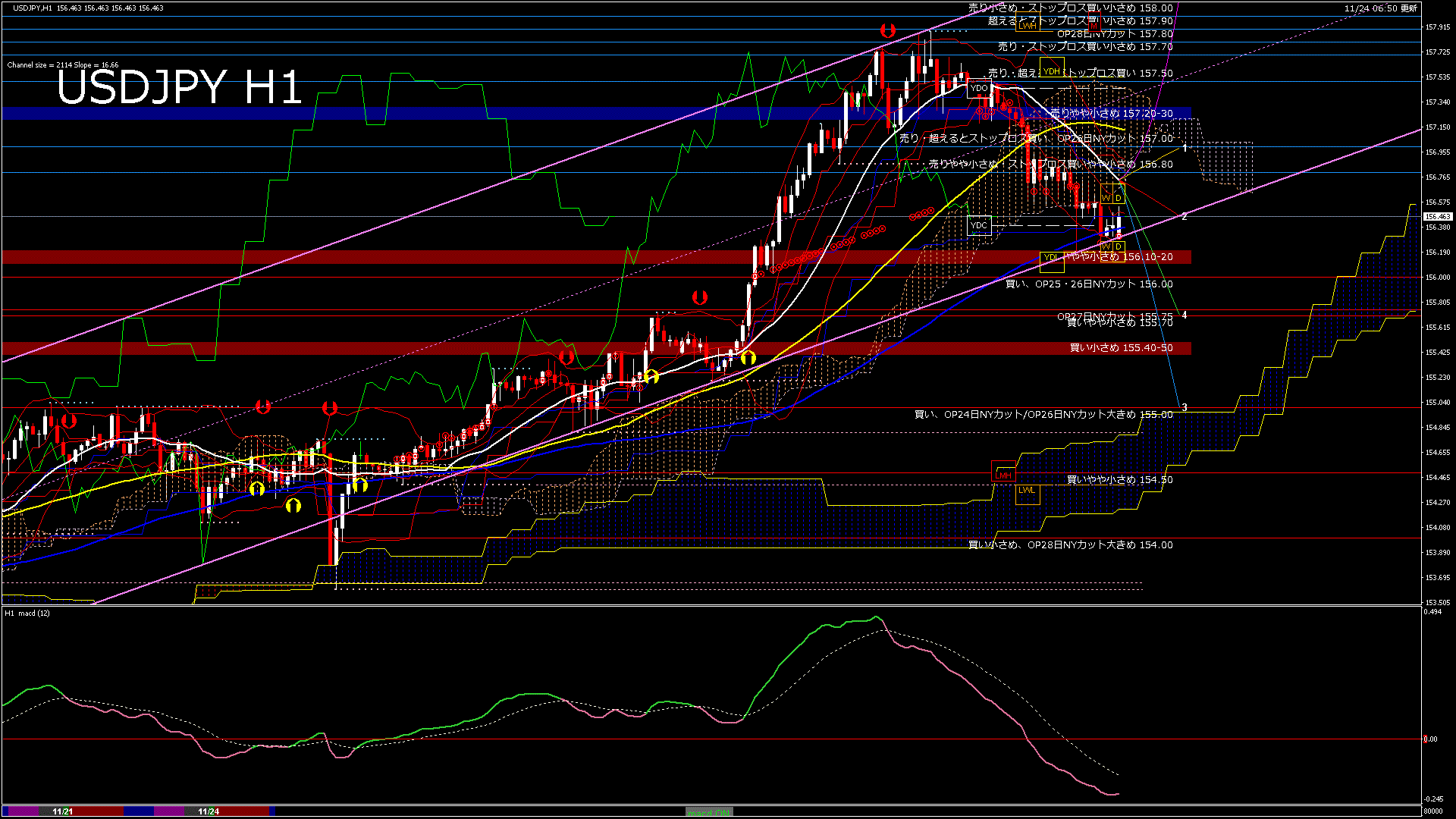Select the YDL yellow label near 156.10-20 zone
This screenshot has height=819, width=1456.
pyautogui.click(x=1051, y=257)
